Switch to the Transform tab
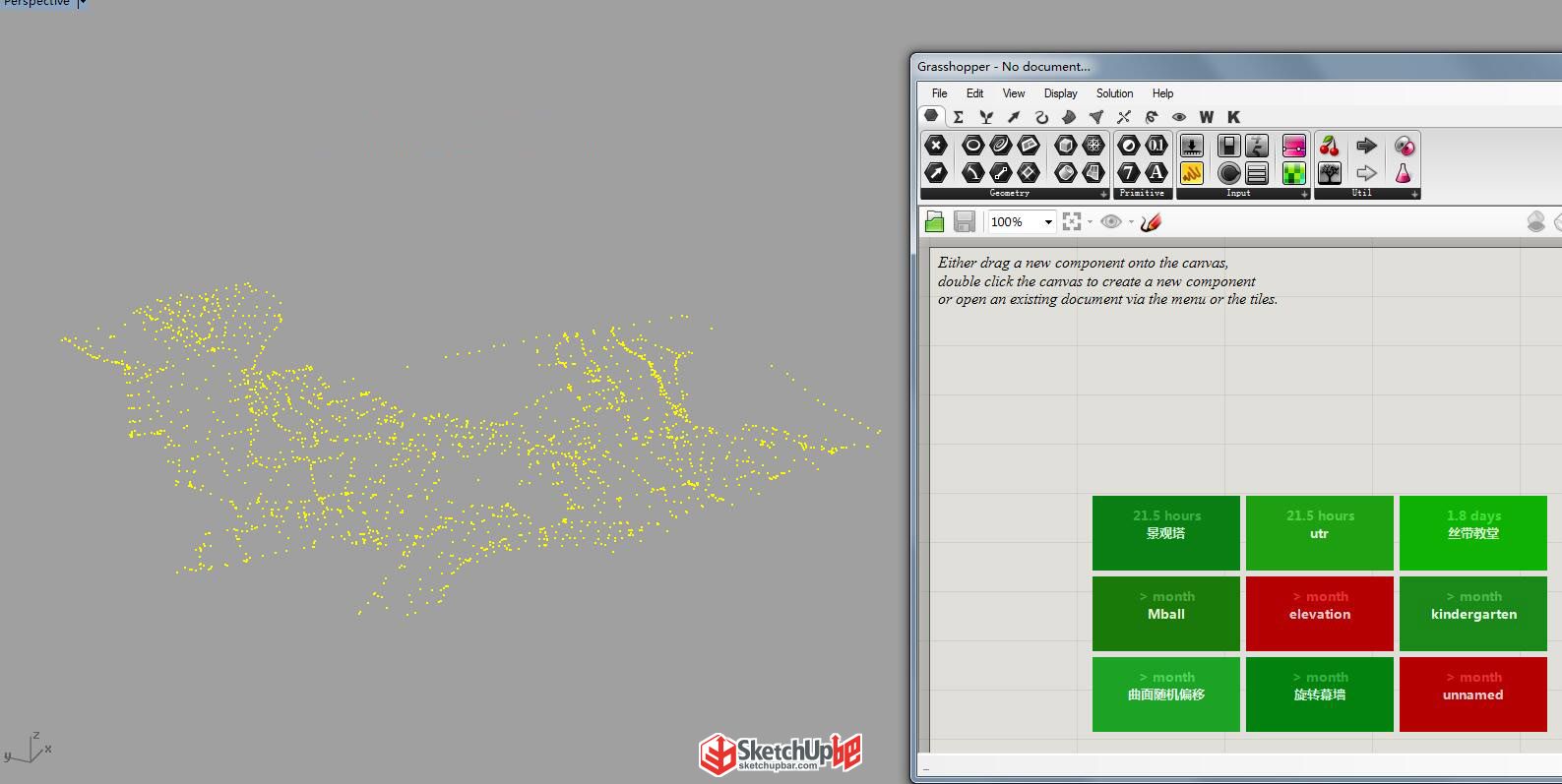Image resolution: width=1562 pixels, height=784 pixels. 1152,117
